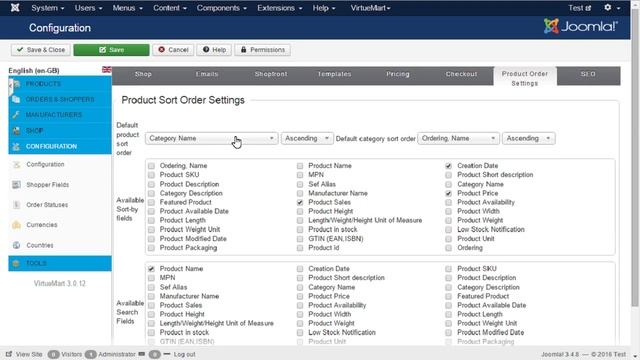
Task: Click the Cancel button
Action: point(173,50)
